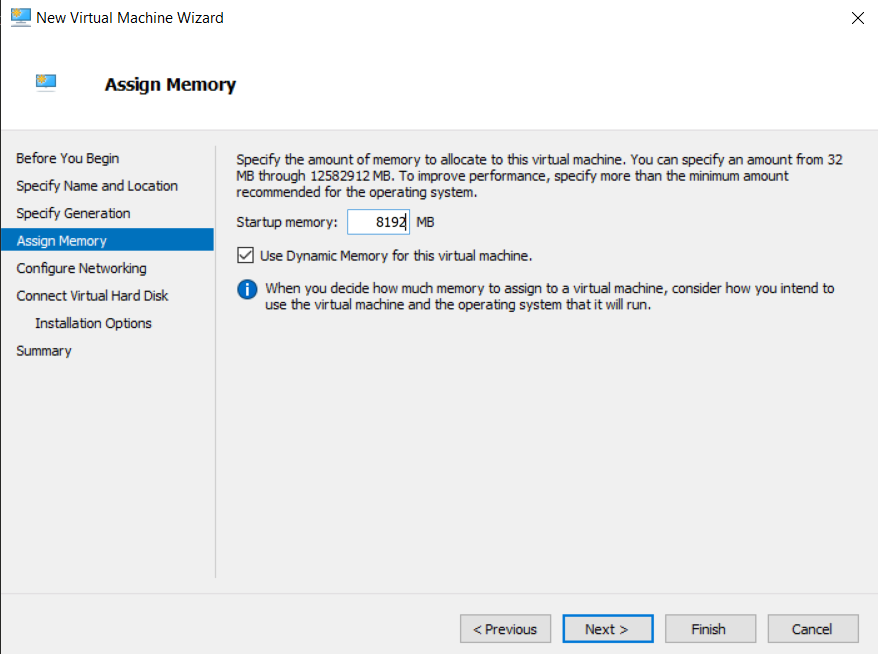Jump to Configure Networking step
878x654 pixels.
pos(81,268)
